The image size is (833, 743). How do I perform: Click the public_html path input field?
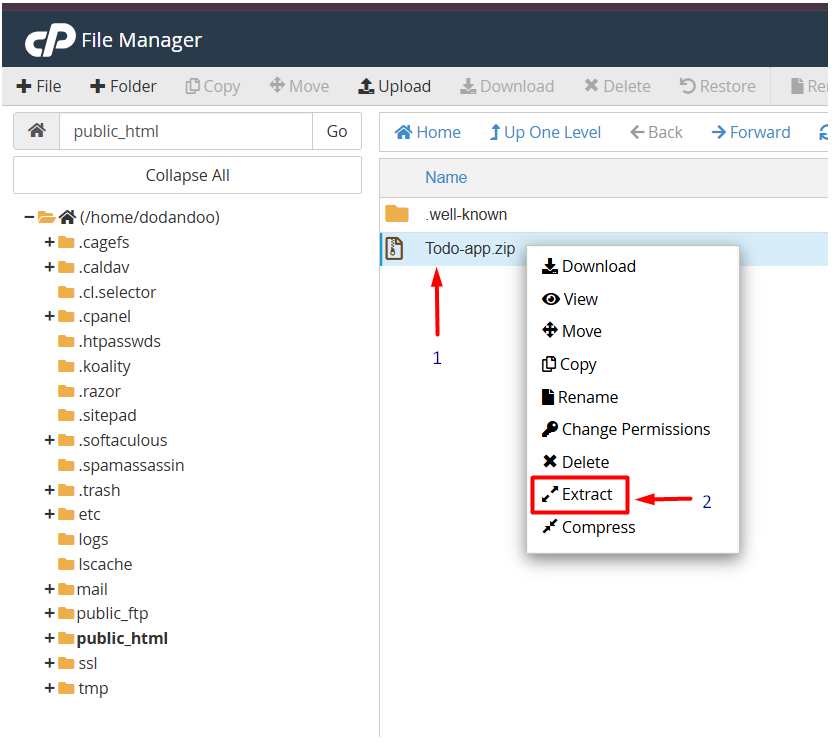(186, 131)
